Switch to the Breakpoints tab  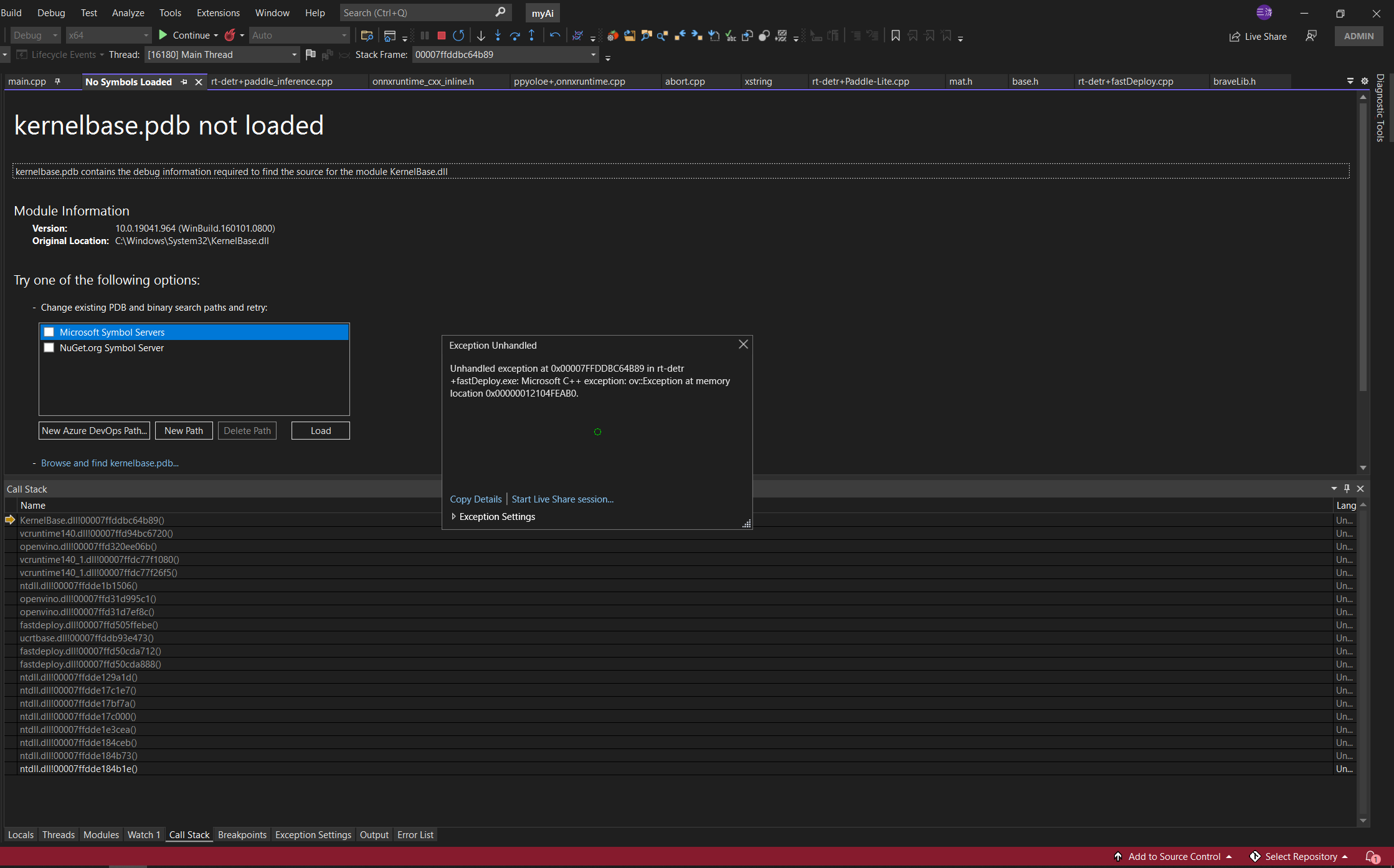[x=242, y=835]
